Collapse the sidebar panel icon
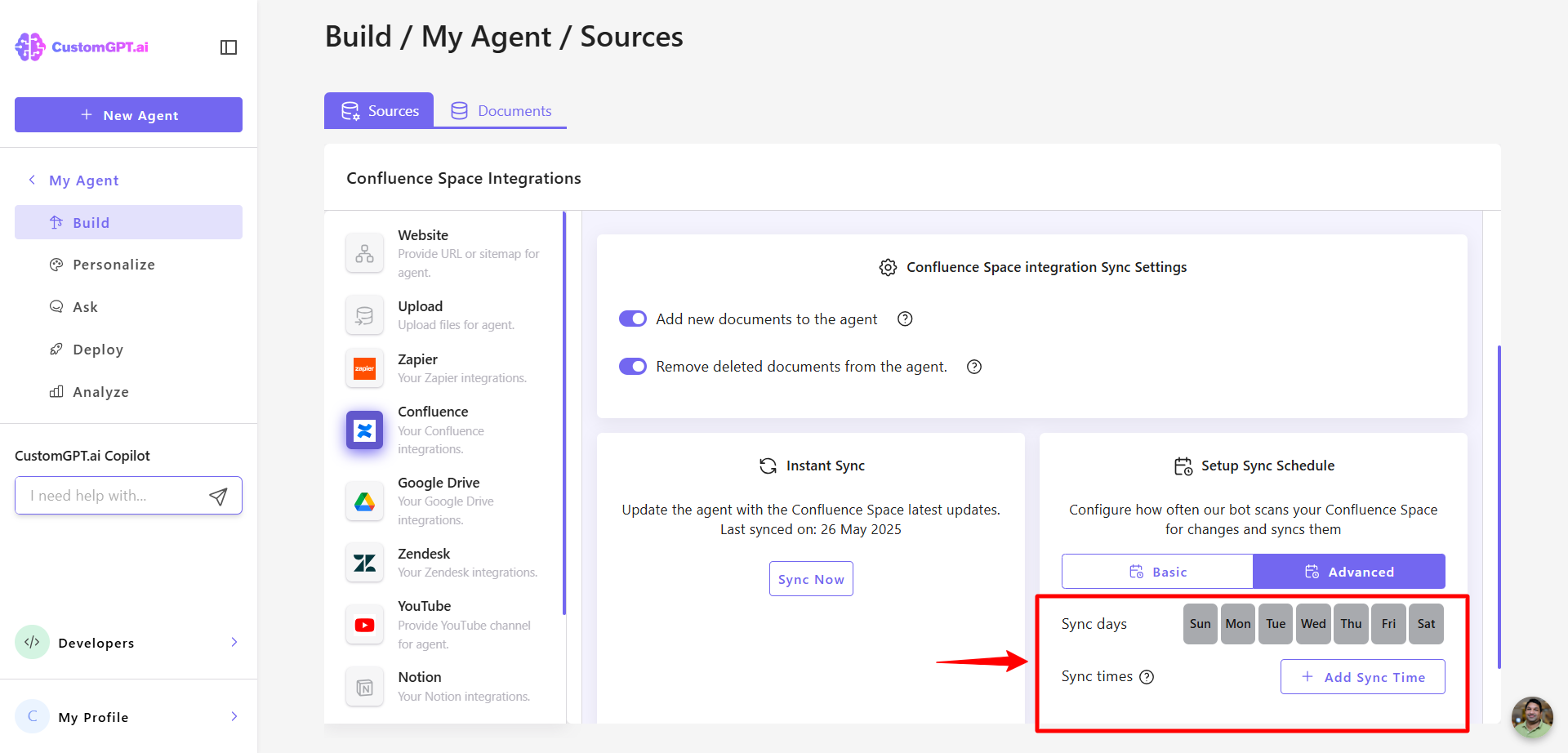Screen dimensions: 1568x753 pyautogui.click(x=229, y=47)
